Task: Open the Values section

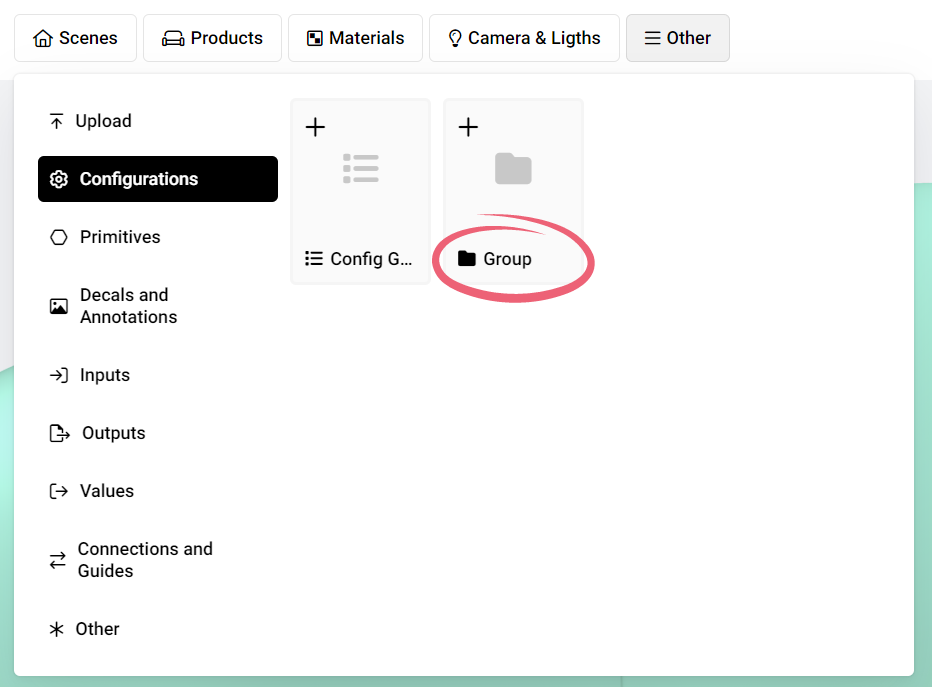Action: coord(106,491)
